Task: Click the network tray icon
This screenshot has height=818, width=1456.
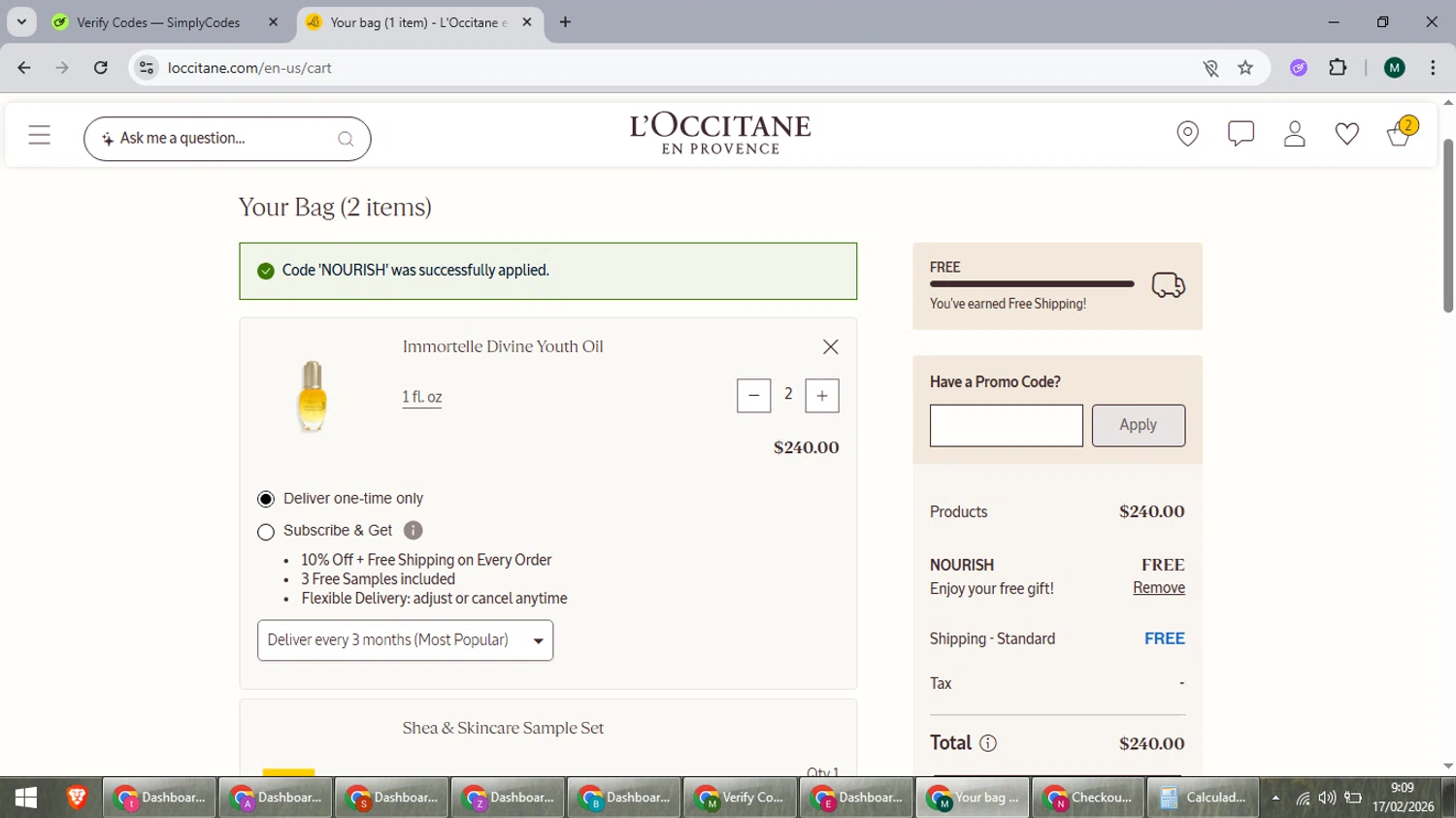Action: pyautogui.click(x=1303, y=799)
